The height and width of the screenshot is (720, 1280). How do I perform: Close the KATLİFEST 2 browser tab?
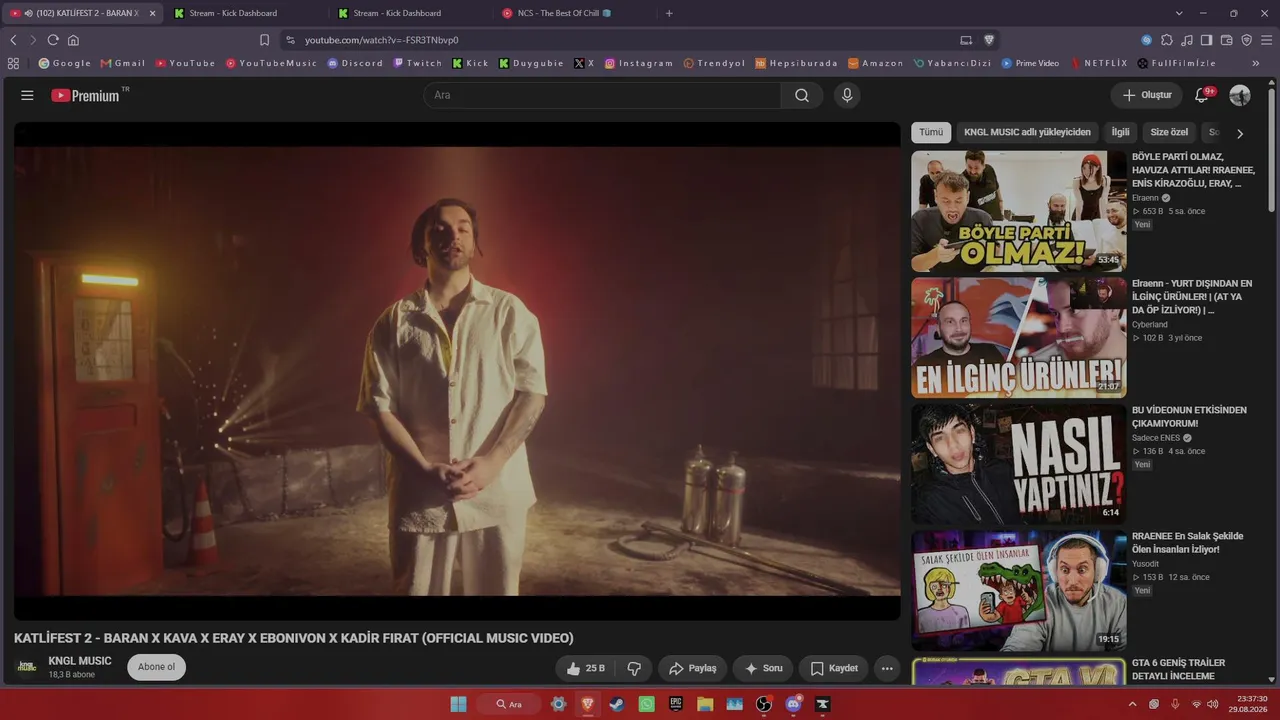coord(152,13)
